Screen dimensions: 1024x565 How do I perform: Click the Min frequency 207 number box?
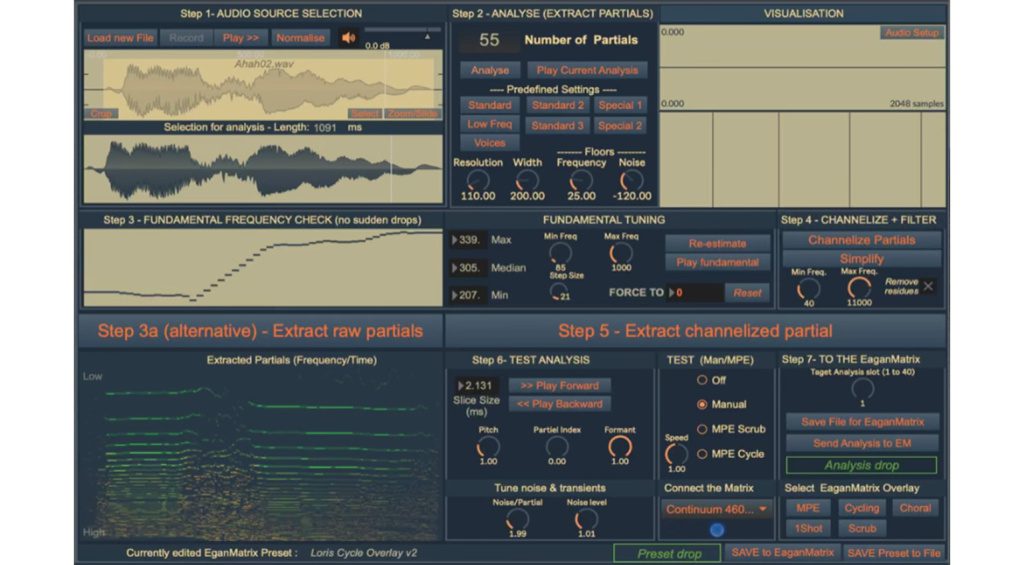coord(468,295)
